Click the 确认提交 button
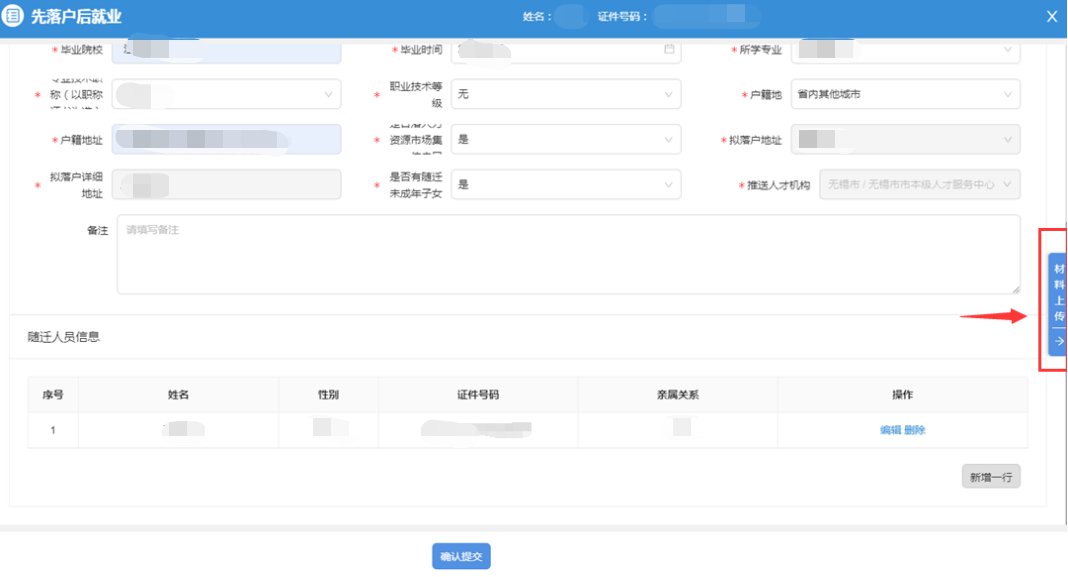Viewport: 1068px width, 577px height. click(461, 556)
